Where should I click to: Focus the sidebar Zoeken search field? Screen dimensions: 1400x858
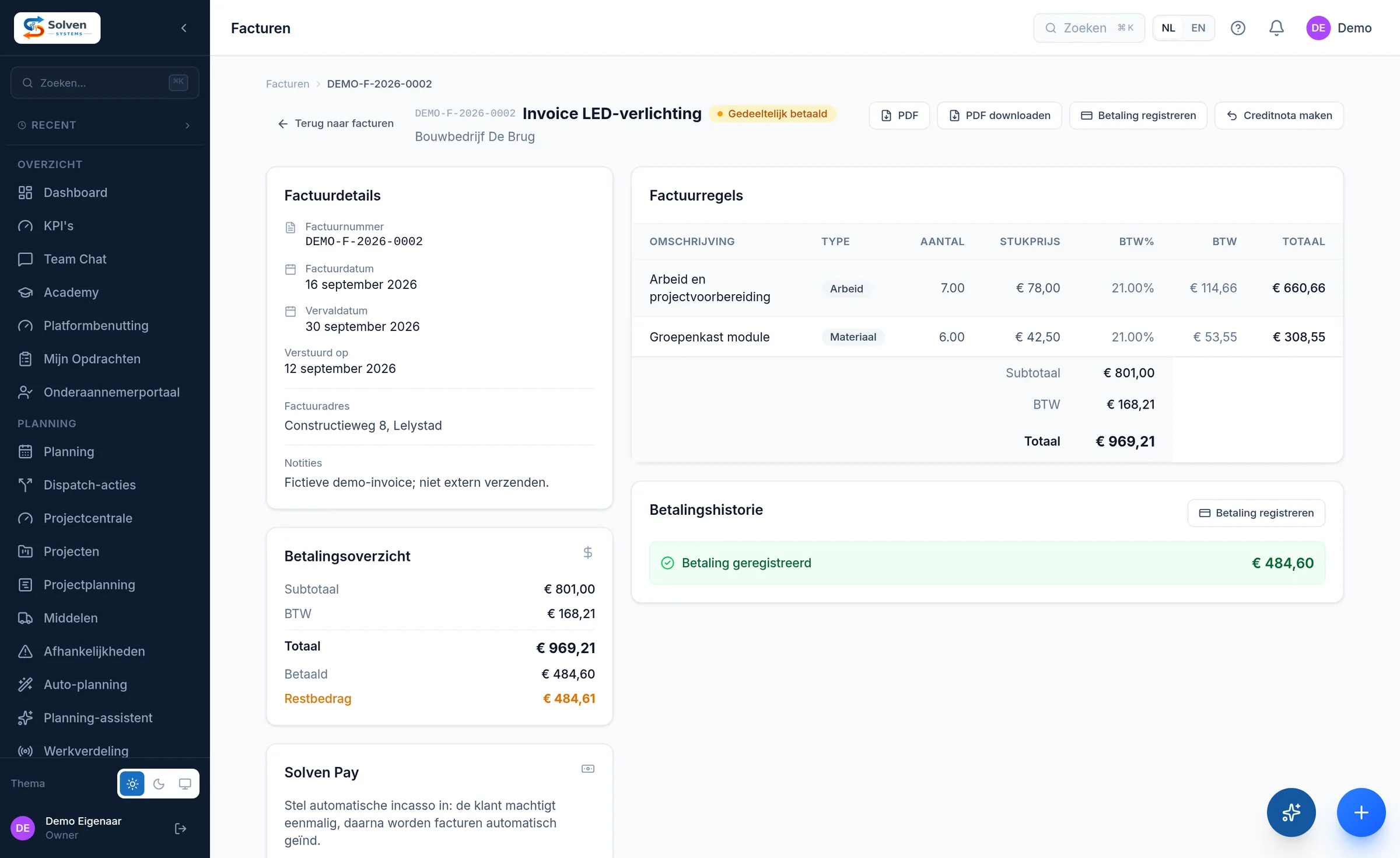[x=105, y=83]
